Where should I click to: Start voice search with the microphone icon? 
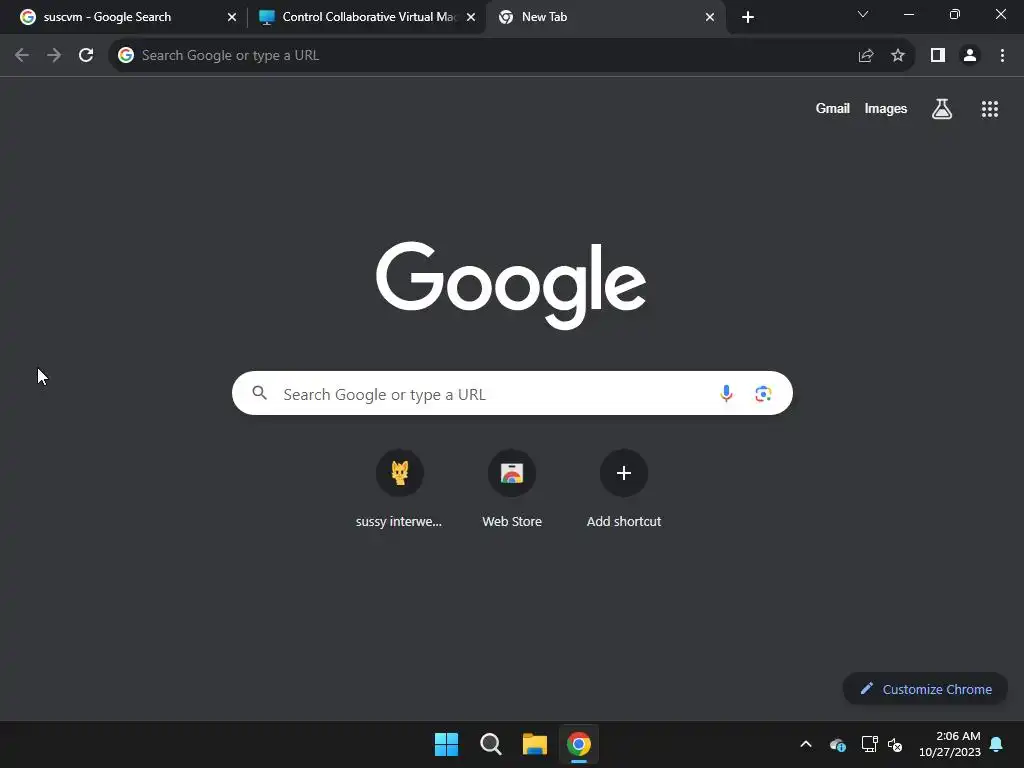[726, 393]
